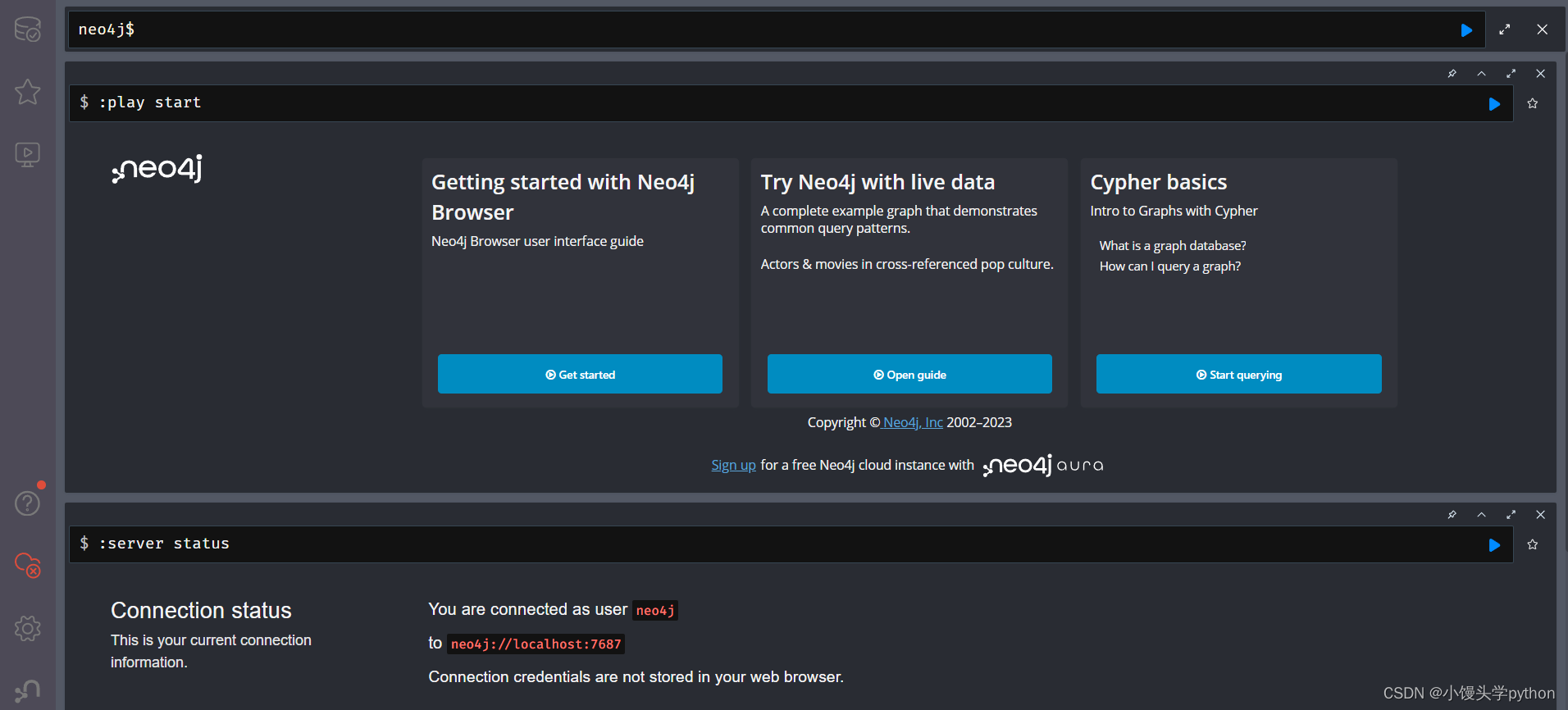The height and width of the screenshot is (710, 1568).
Task: Close the :server status frame
Action: tap(1541, 515)
